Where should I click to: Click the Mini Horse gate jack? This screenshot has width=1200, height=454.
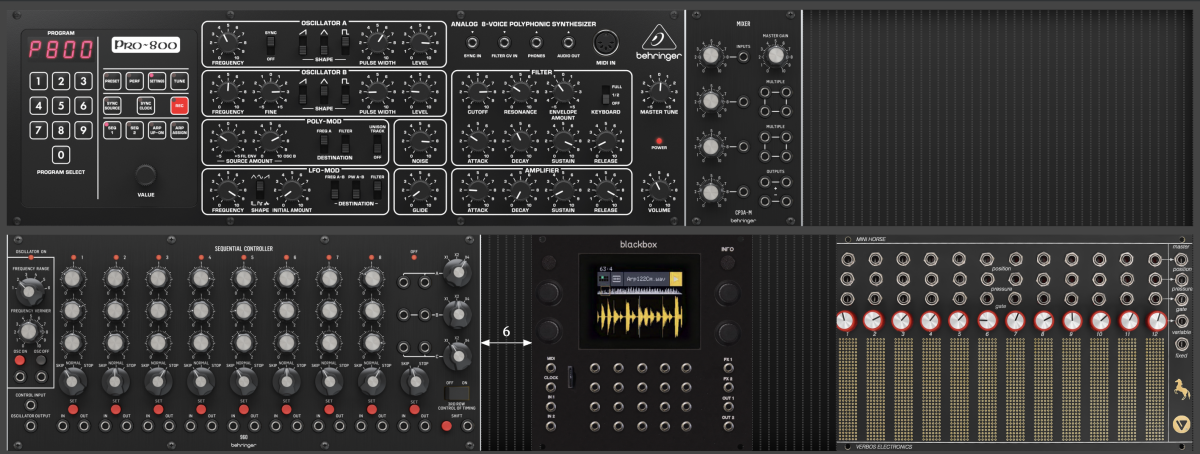point(1181,300)
